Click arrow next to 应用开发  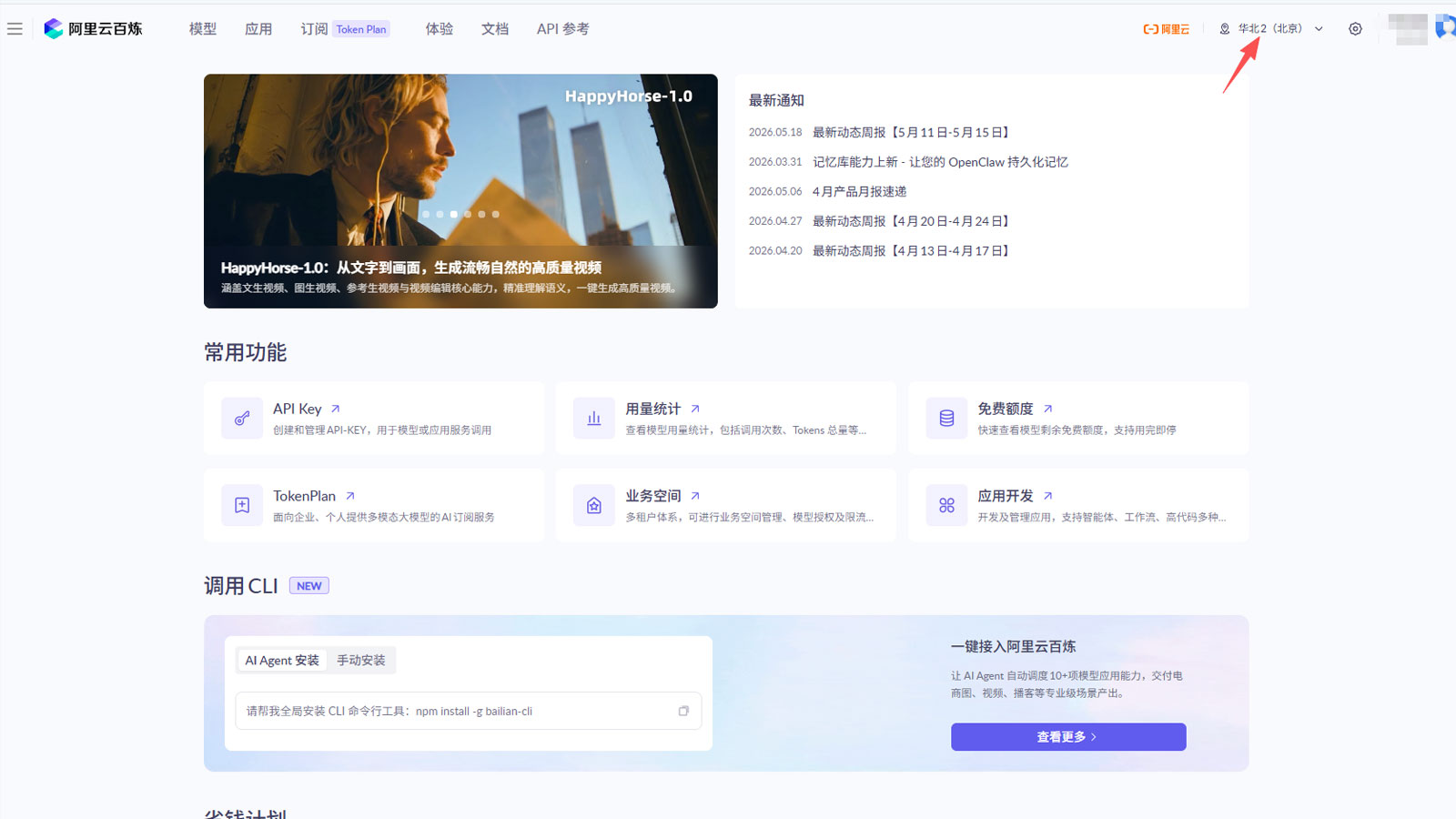[1047, 496]
